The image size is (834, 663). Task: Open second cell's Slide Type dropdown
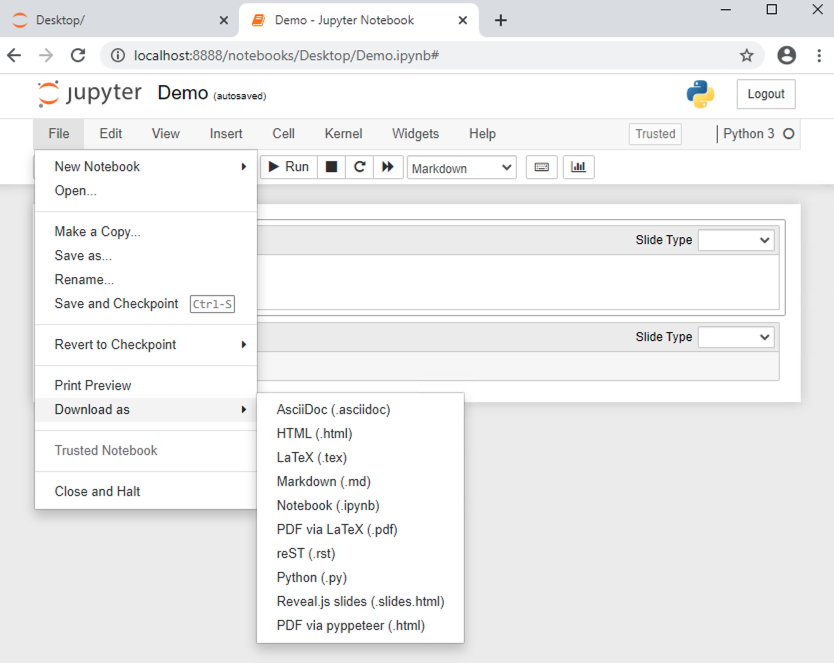[x=736, y=337]
